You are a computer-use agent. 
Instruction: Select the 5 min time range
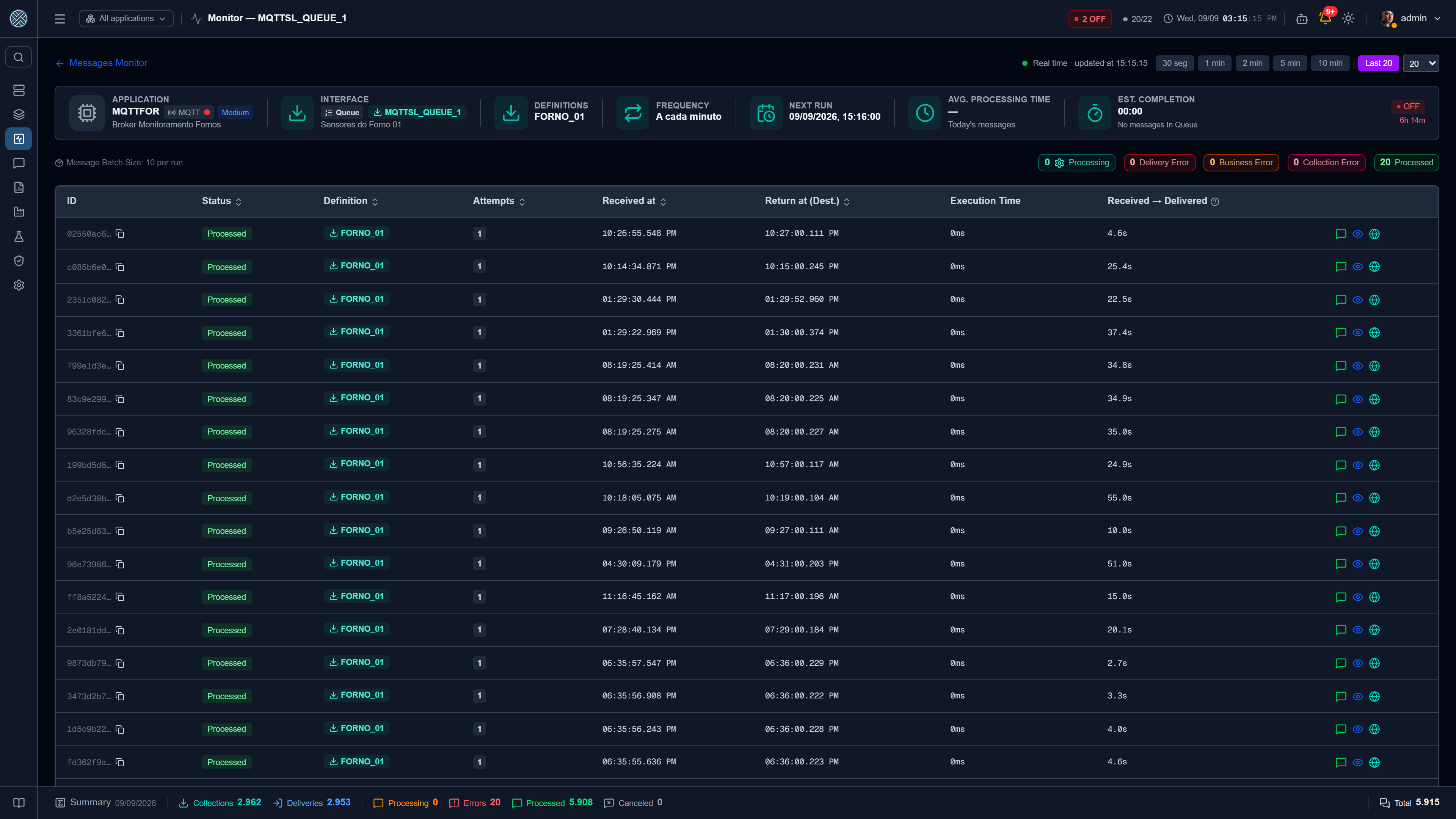(x=1290, y=63)
